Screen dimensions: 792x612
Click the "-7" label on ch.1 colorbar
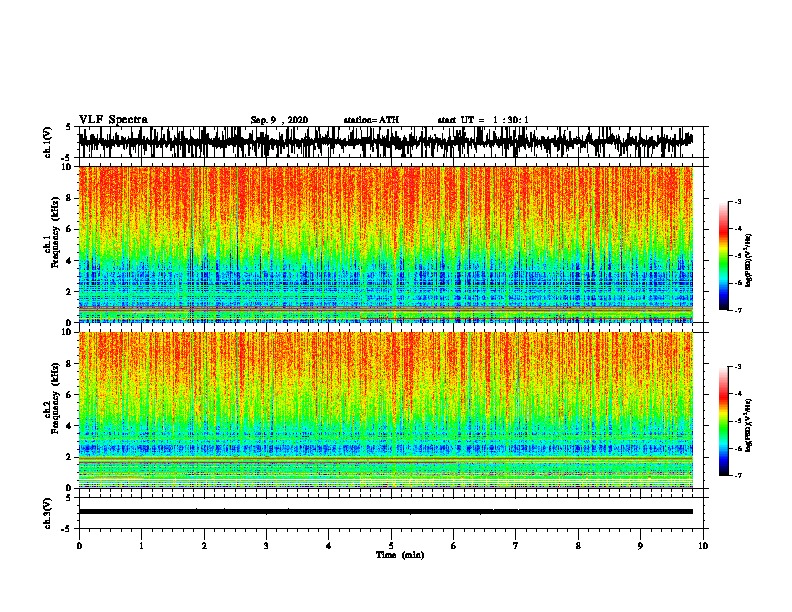pyautogui.click(x=737, y=310)
